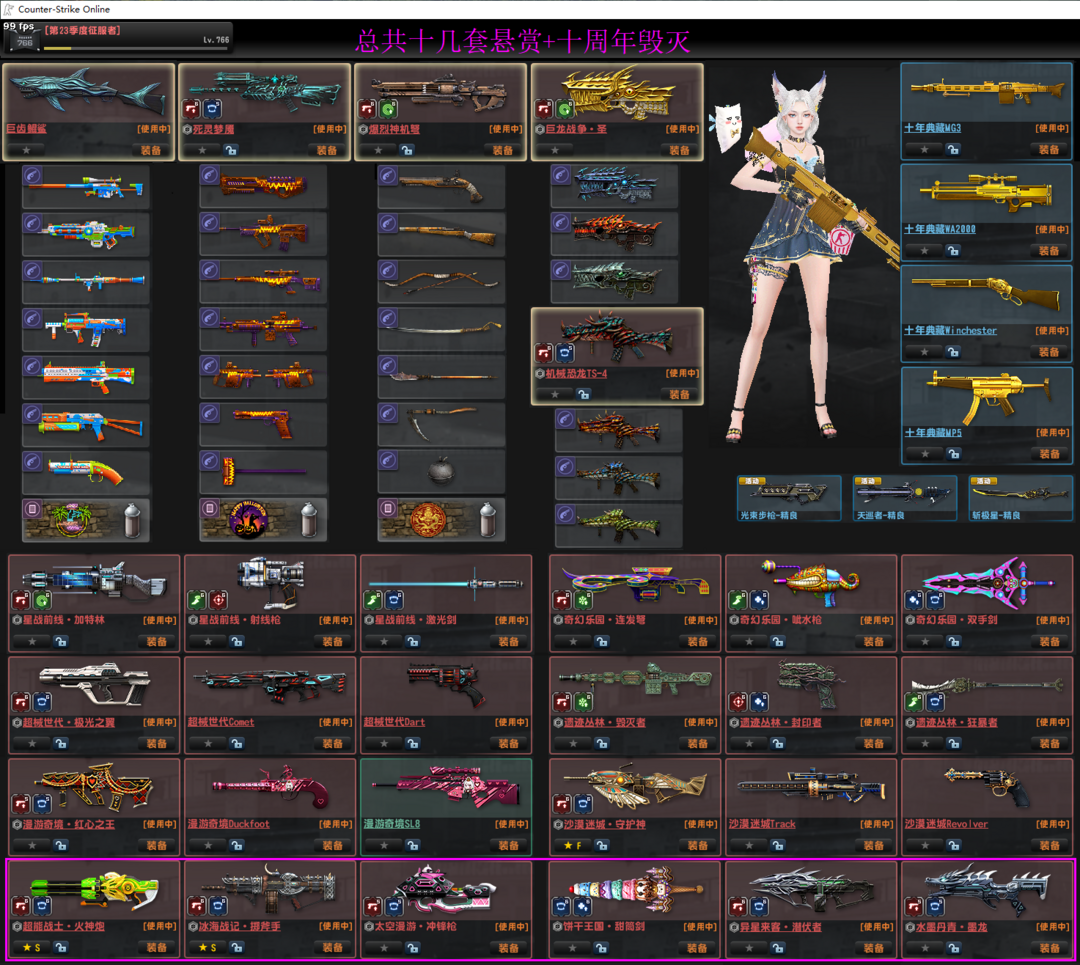Click the lock icon on 死灵梦魇 card
1080x965 pixels.
[231, 150]
